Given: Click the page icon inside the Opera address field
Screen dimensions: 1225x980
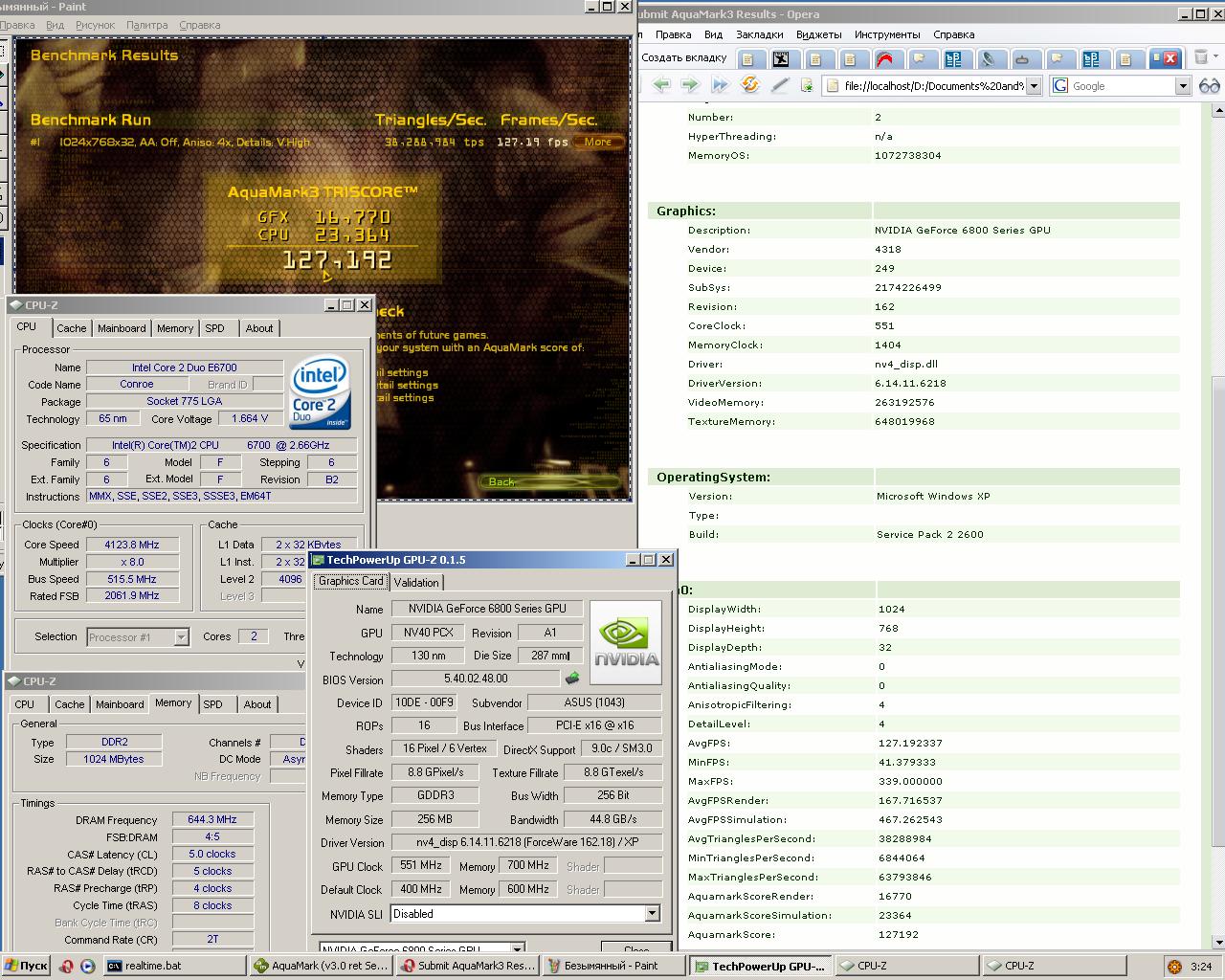Looking at the screenshot, I should (x=832, y=85).
